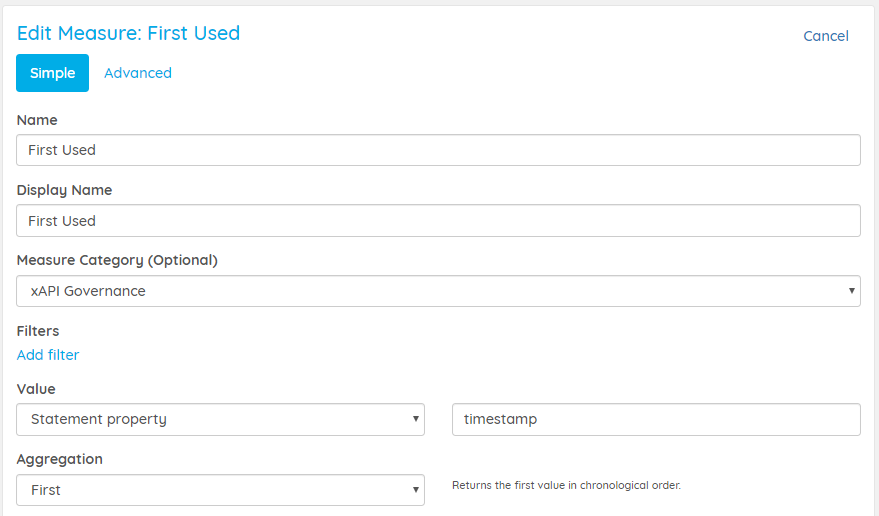
Task: Click the Measure Category (Optional) label
Action: pos(117,260)
